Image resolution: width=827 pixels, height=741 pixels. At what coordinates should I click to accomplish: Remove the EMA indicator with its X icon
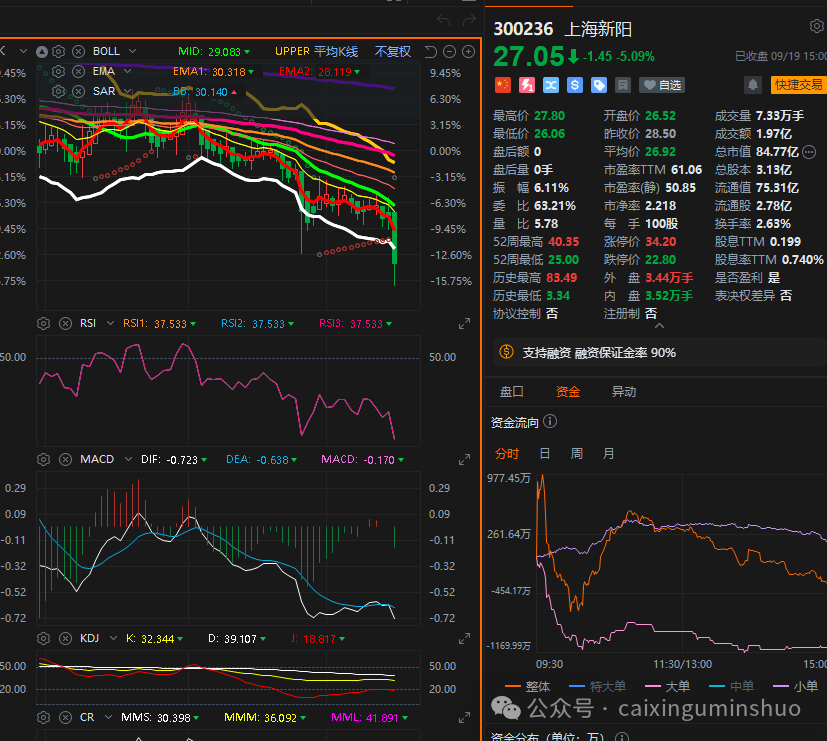(78, 71)
